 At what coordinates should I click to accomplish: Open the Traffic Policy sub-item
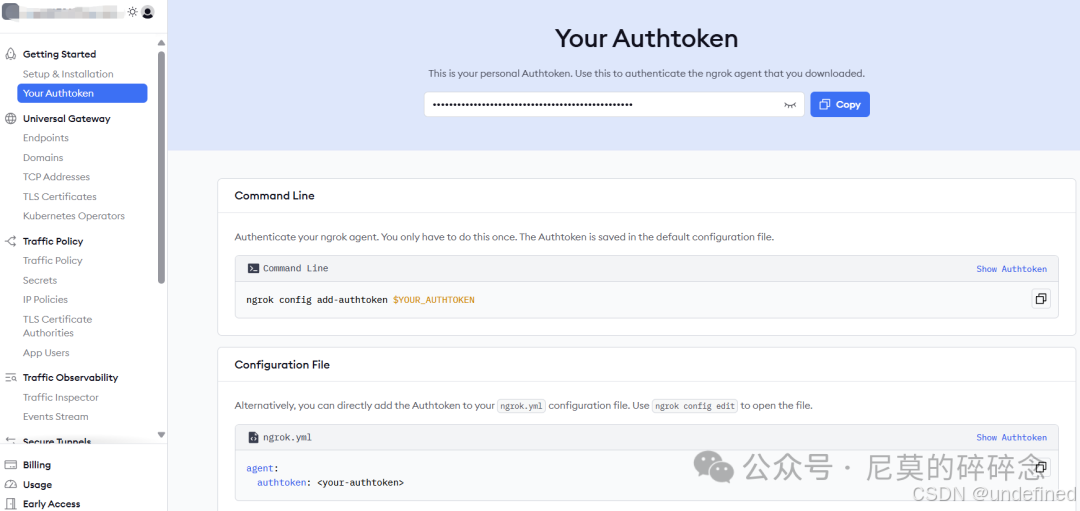pos(52,260)
